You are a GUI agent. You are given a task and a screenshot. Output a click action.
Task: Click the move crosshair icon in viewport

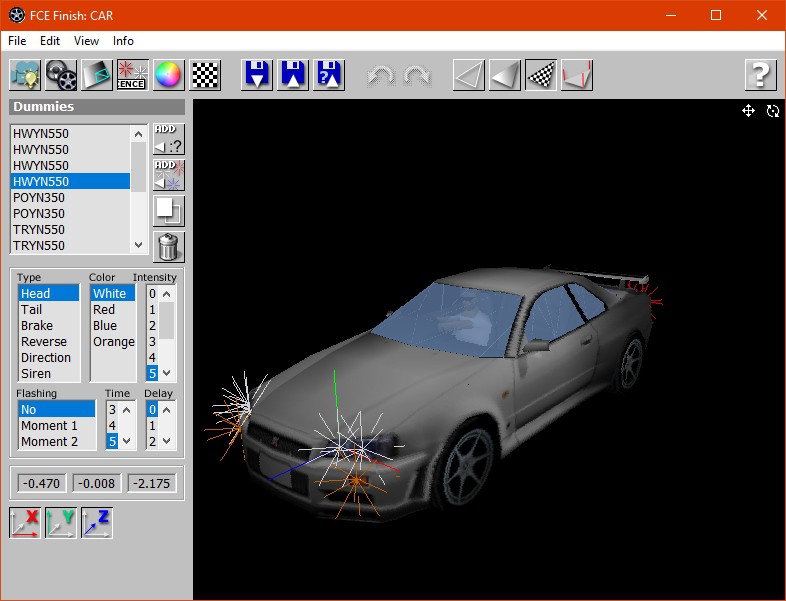(748, 111)
